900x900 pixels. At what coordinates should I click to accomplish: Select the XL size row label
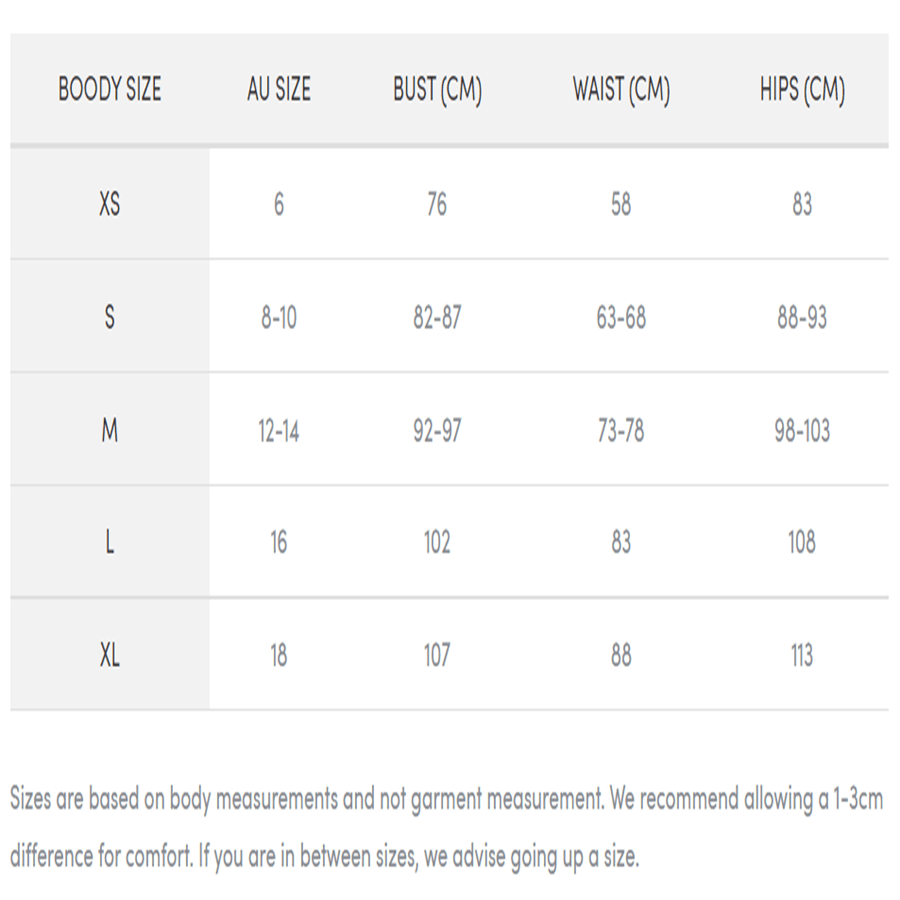pos(110,654)
